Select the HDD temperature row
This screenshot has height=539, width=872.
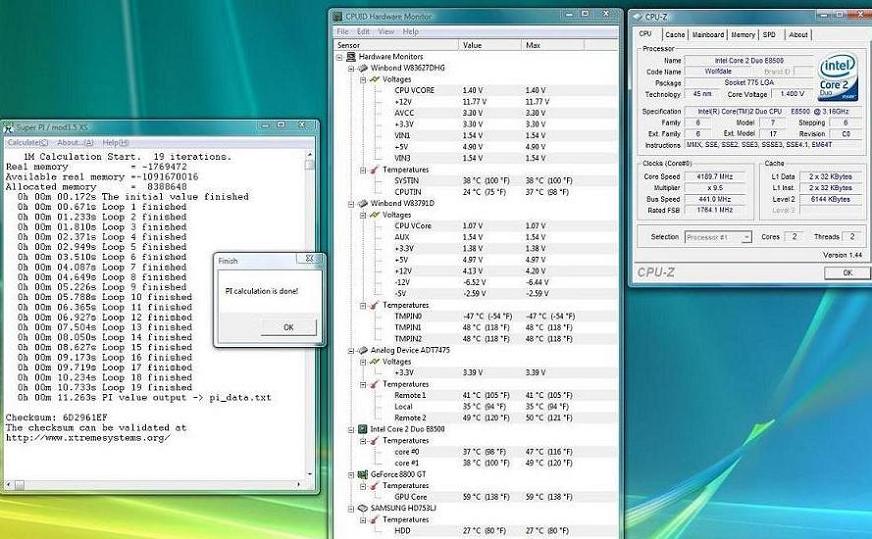[476, 531]
